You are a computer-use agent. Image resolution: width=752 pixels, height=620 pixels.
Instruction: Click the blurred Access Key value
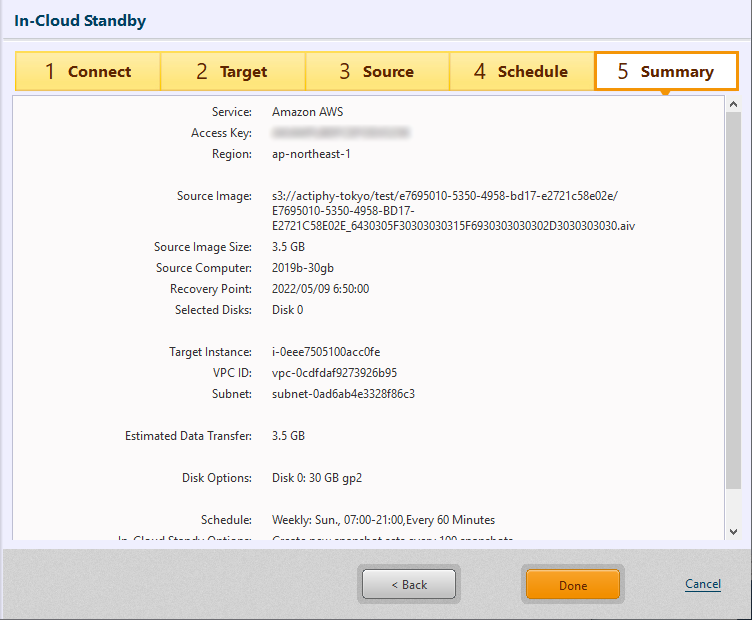[x=341, y=133]
